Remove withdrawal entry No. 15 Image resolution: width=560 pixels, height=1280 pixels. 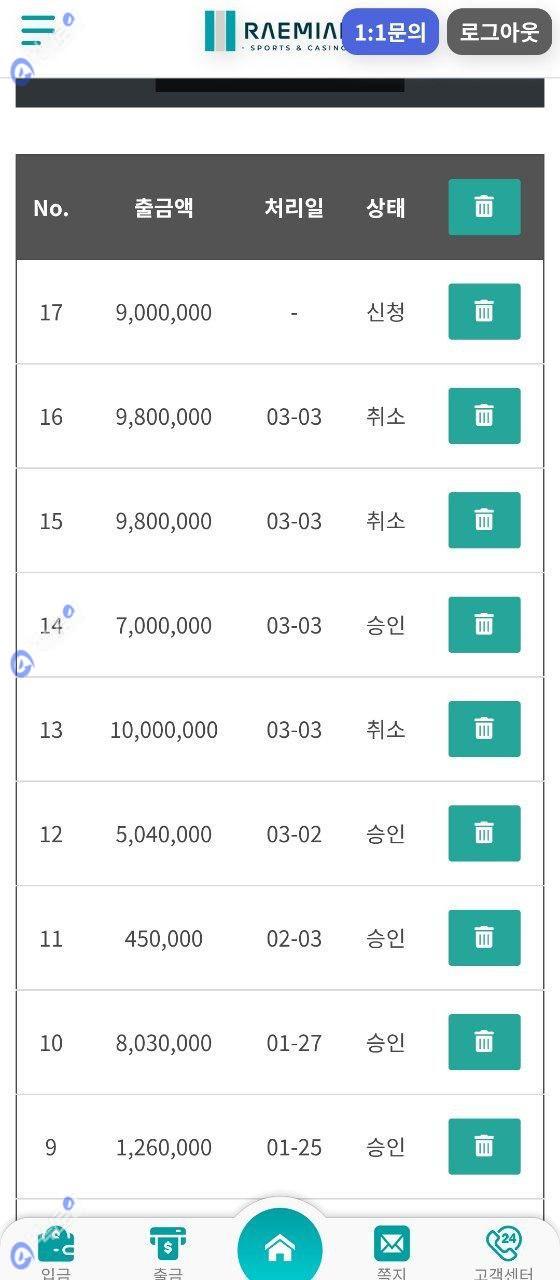pos(484,520)
